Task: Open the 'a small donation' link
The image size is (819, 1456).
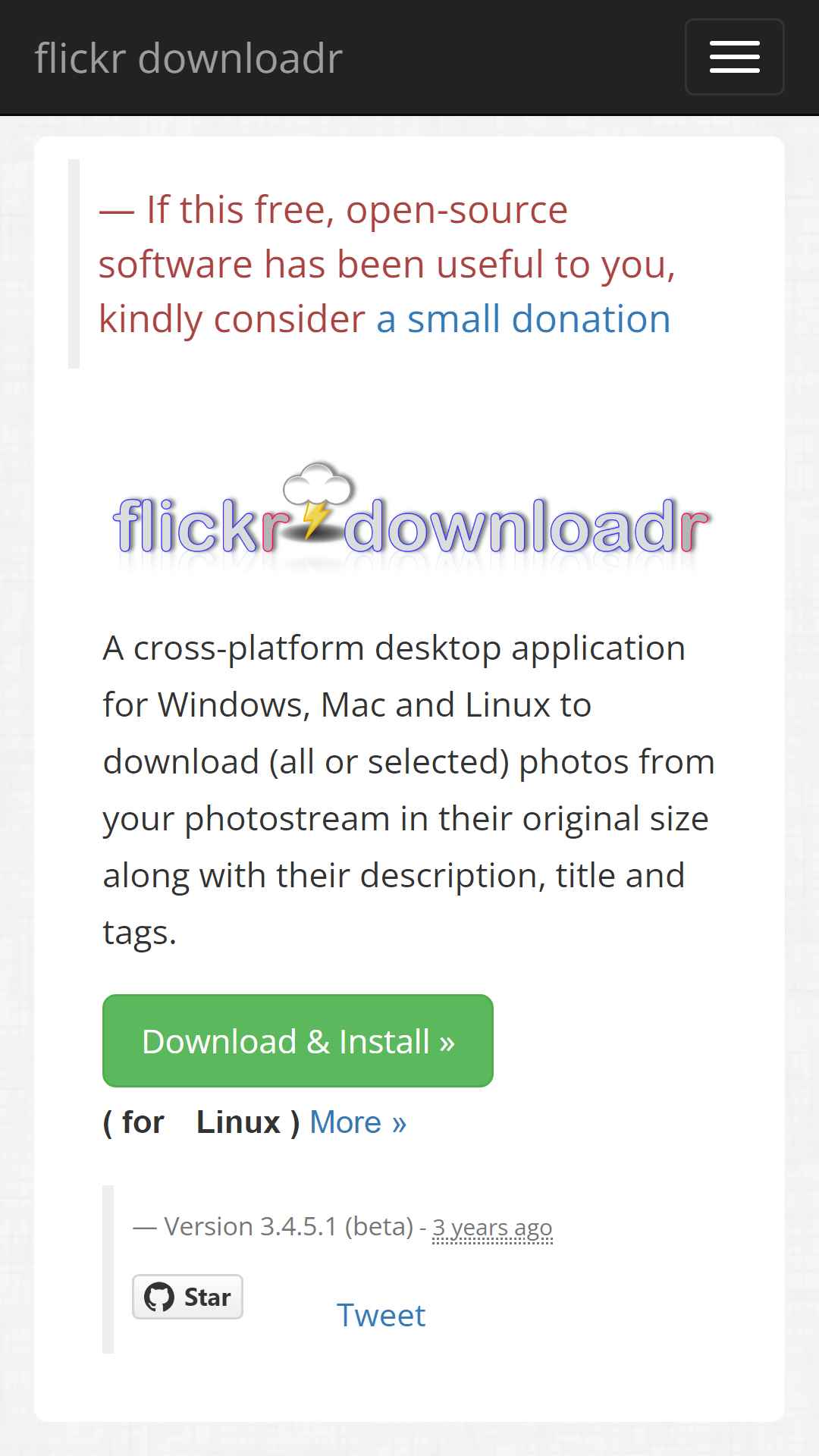Action: (x=523, y=318)
